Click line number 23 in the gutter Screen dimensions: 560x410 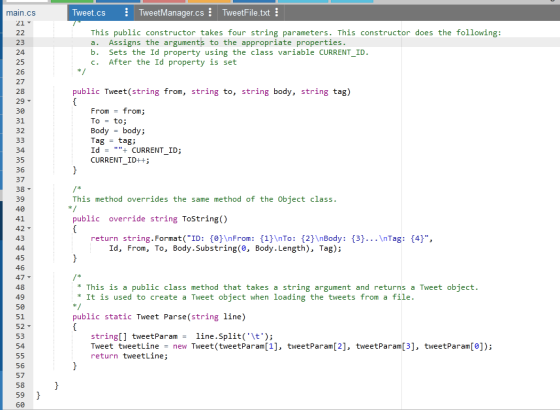[x=20, y=42]
